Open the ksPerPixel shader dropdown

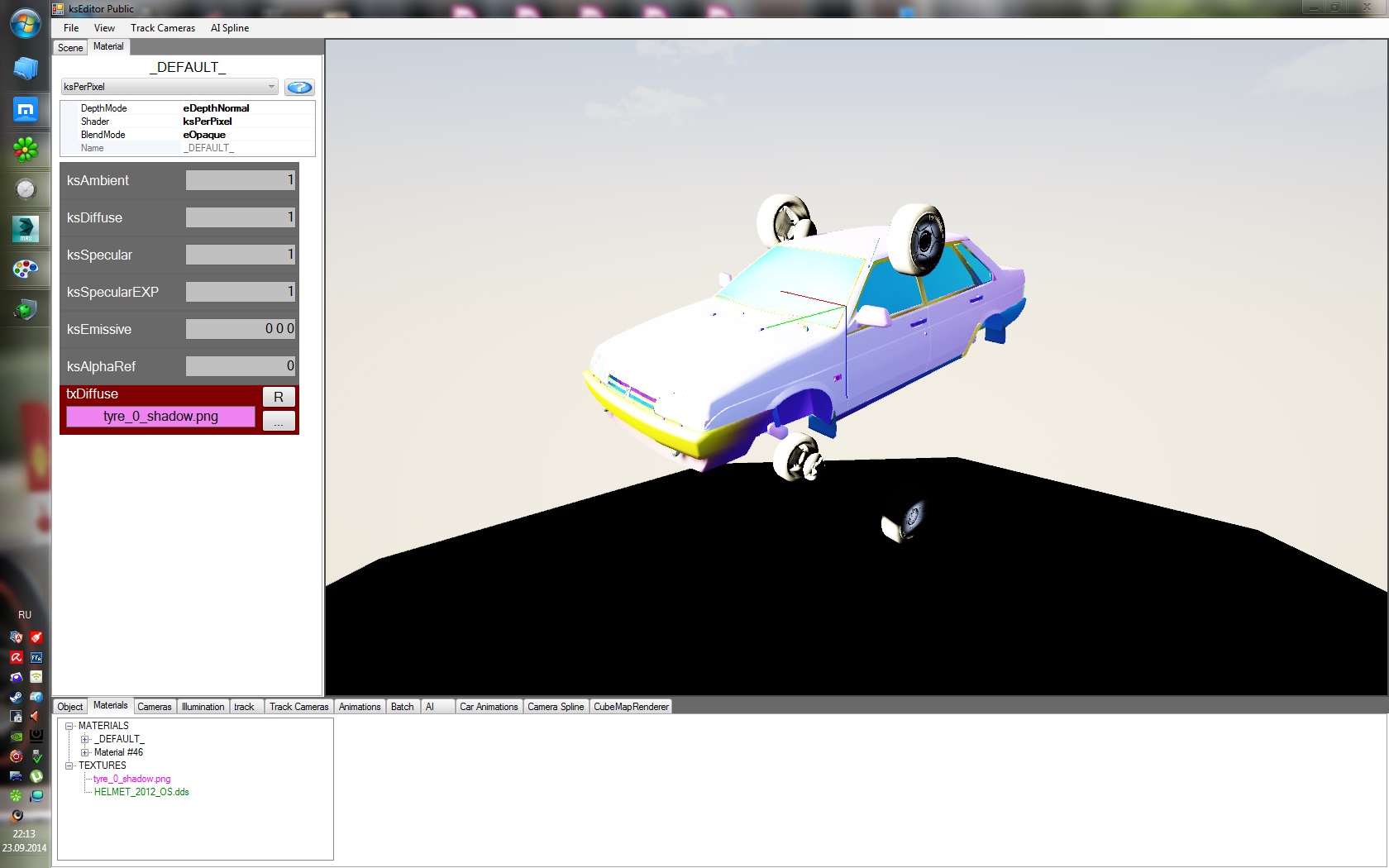(x=169, y=87)
